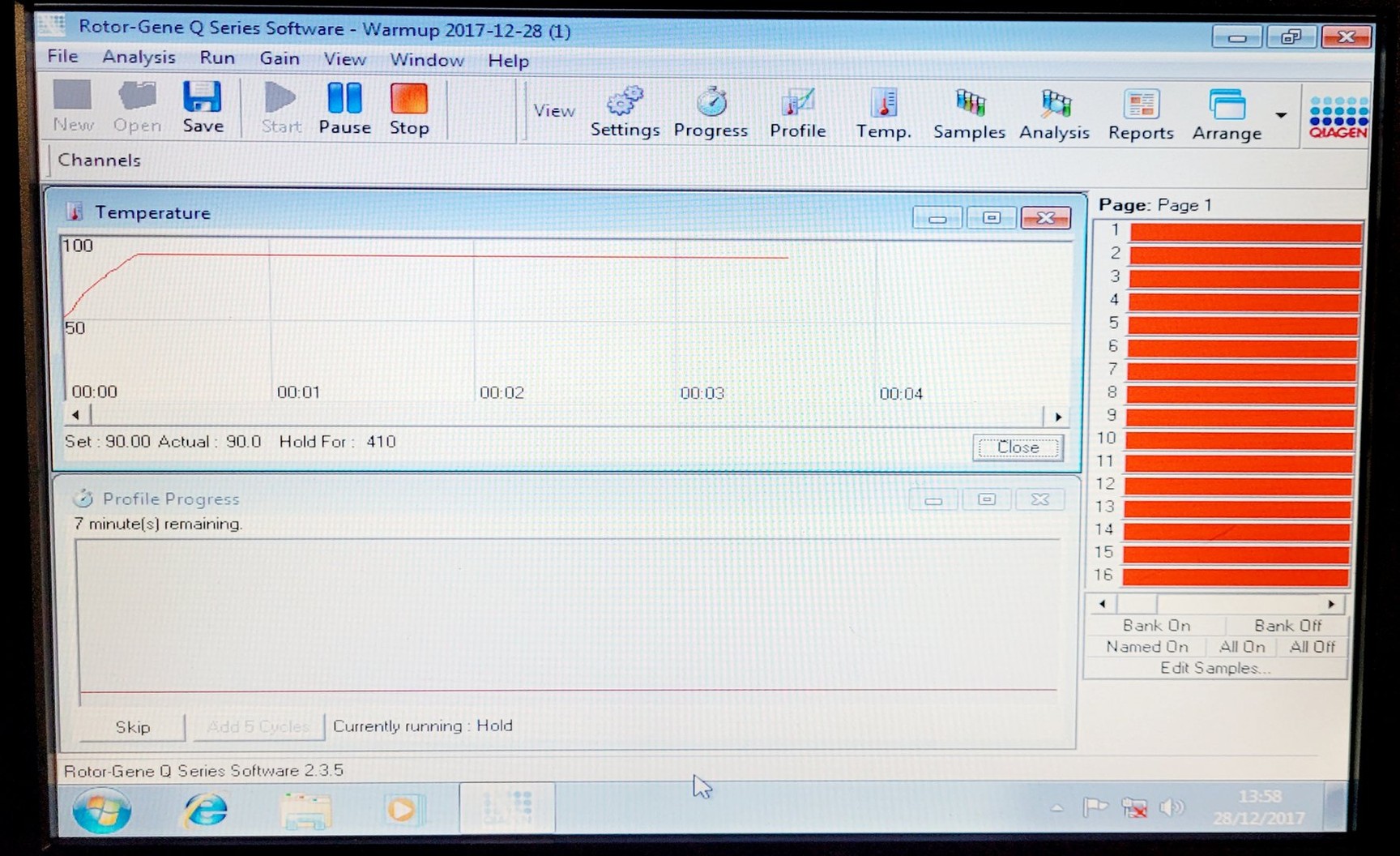This screenshot has width=1400, height=856.
Task: Show the Progress stopwatch view
Action: 711,113
